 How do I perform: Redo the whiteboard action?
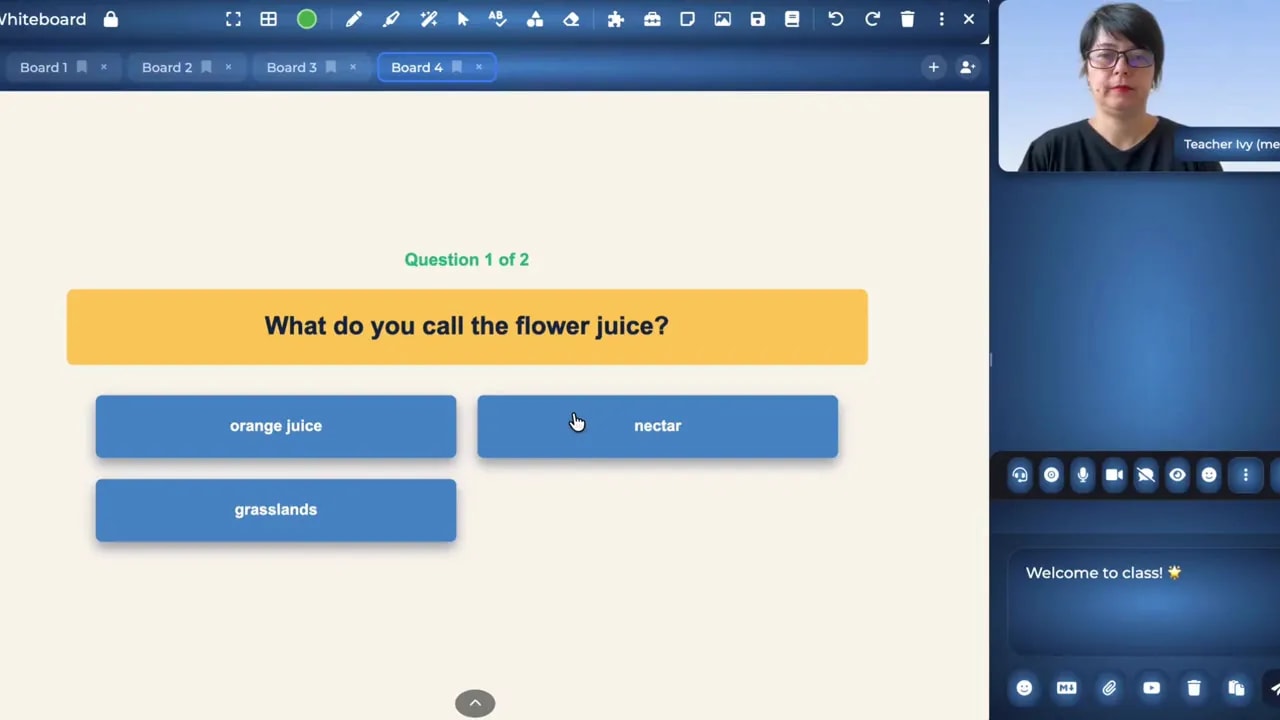pyautogui.click(x=872, y=19)
